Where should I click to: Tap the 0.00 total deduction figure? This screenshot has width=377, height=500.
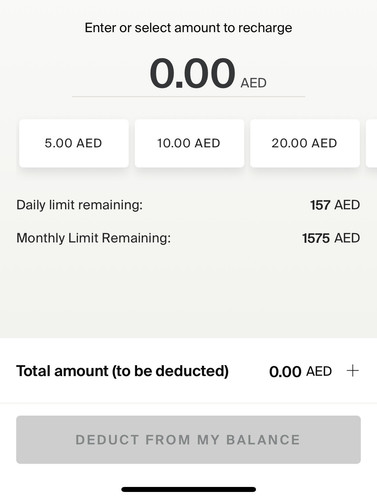(285, 371)
